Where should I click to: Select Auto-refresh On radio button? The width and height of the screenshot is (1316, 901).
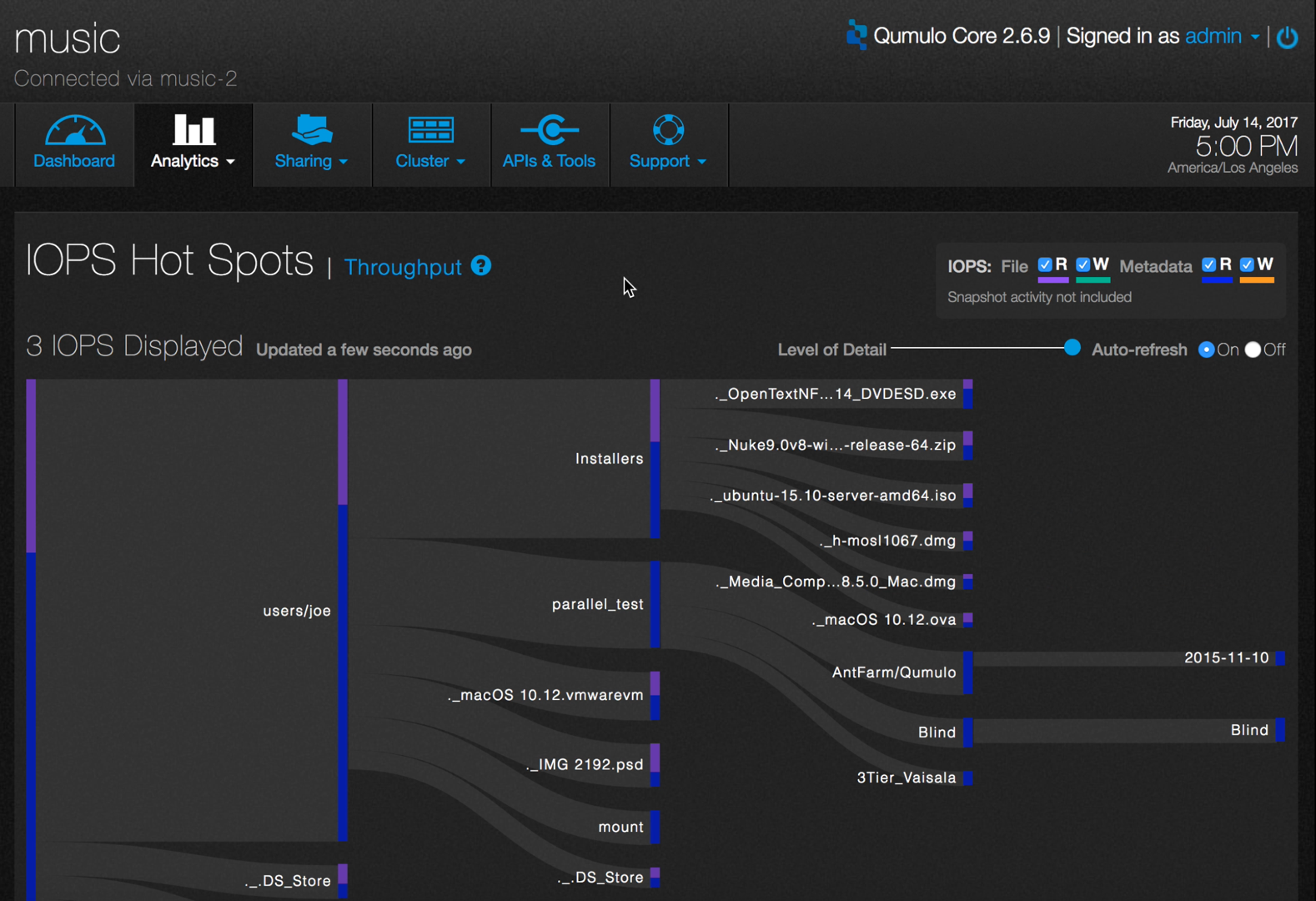[x=1206, y=350]
